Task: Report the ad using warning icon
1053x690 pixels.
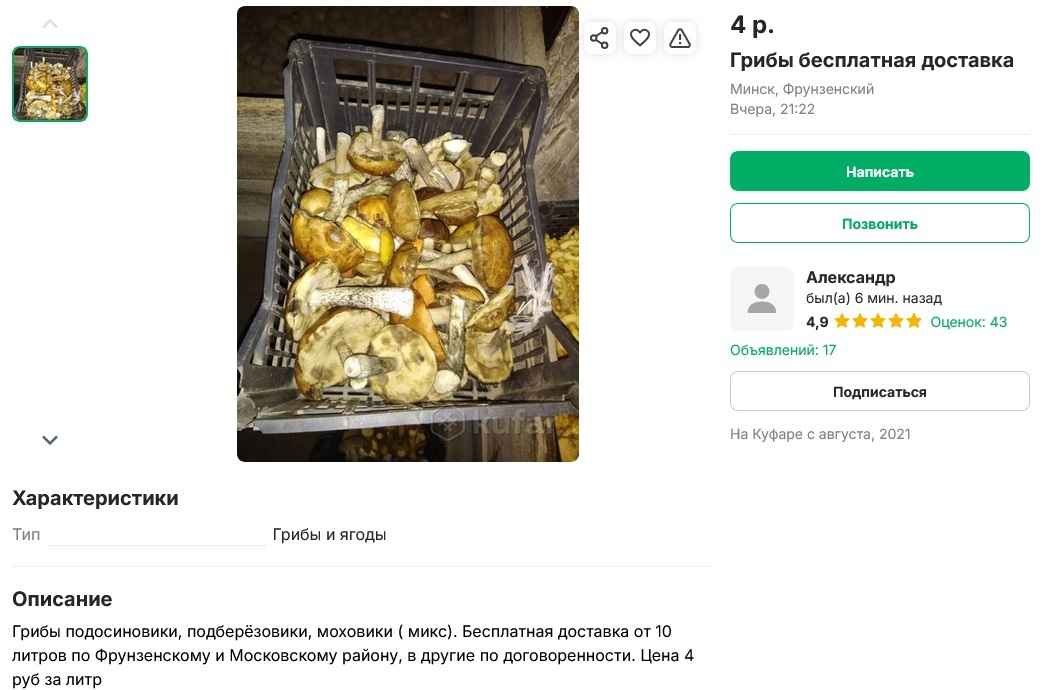Action: coord(680,37)
